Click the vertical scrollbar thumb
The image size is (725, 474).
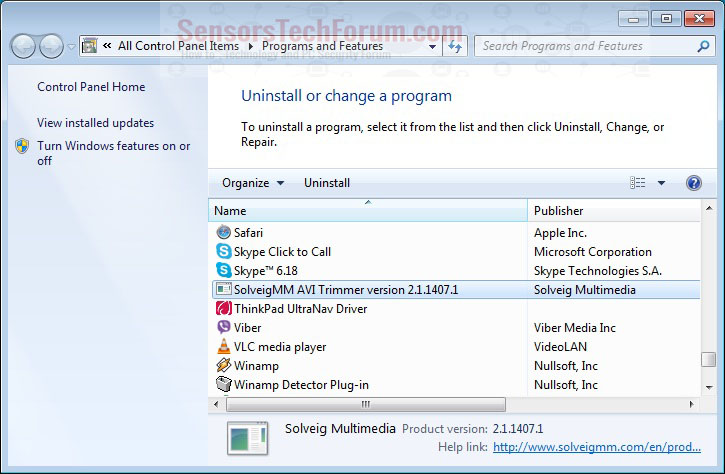pos(708,359)
